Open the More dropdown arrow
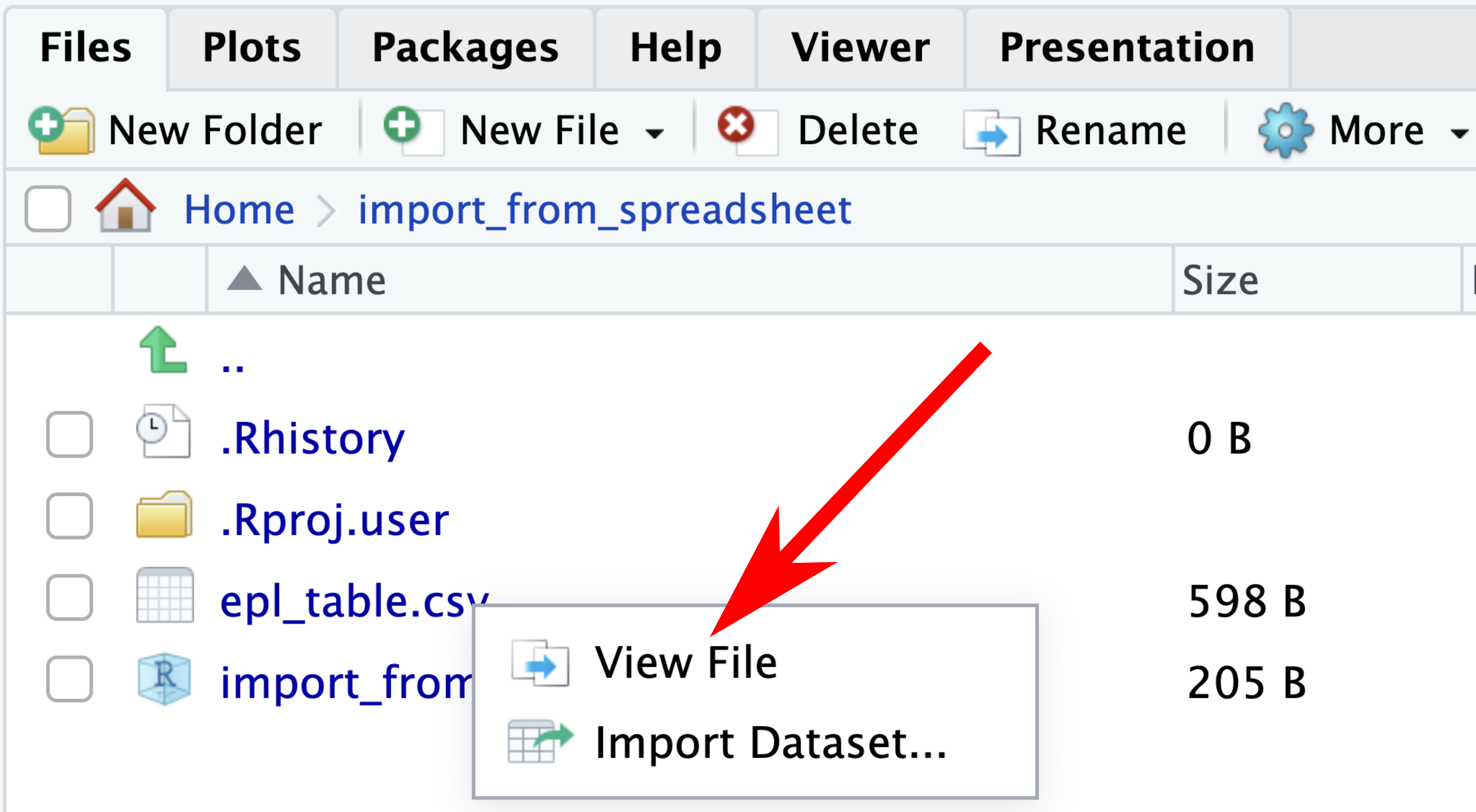 (x=1459, y=134)
